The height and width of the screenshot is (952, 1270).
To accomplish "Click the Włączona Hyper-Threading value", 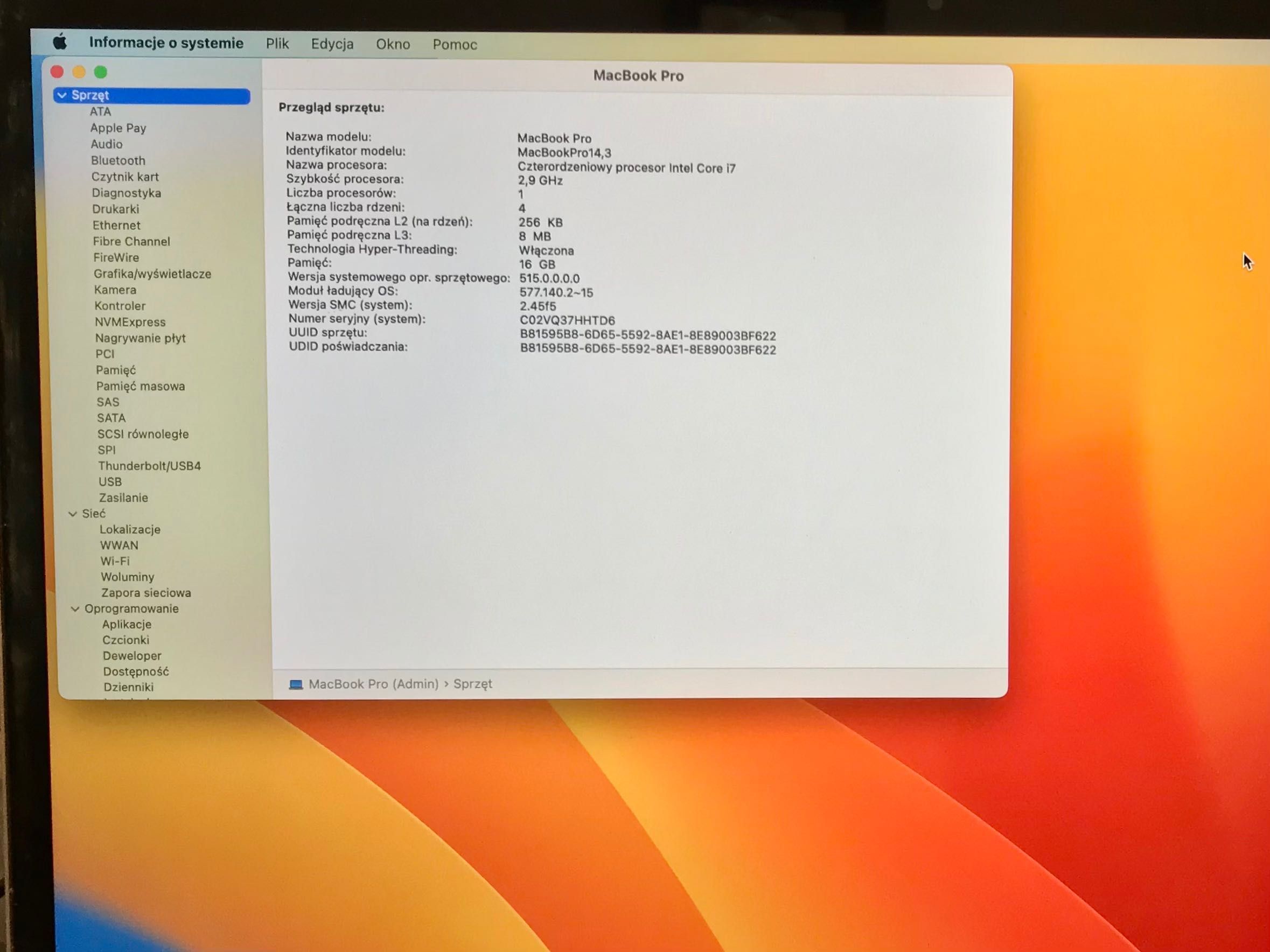I will (547, 251).
